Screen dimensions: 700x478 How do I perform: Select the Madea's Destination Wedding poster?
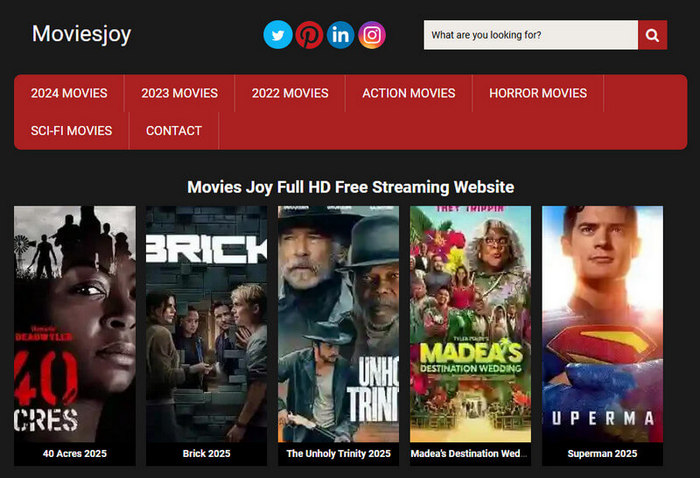[x=471, y=324]
